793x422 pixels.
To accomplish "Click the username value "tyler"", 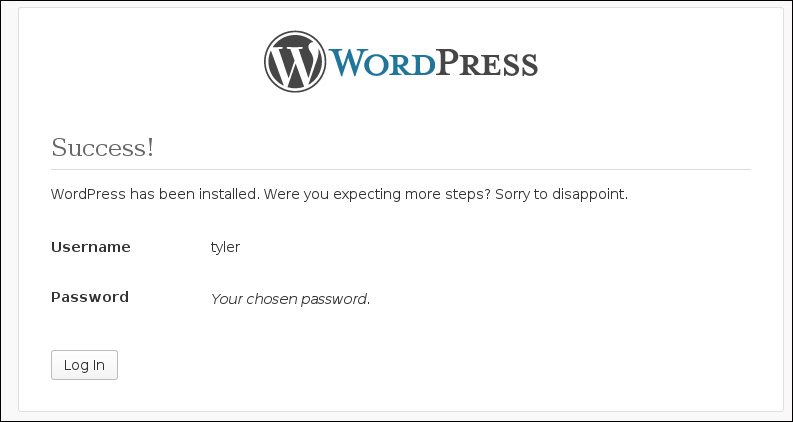I will [x=225, y=247].
